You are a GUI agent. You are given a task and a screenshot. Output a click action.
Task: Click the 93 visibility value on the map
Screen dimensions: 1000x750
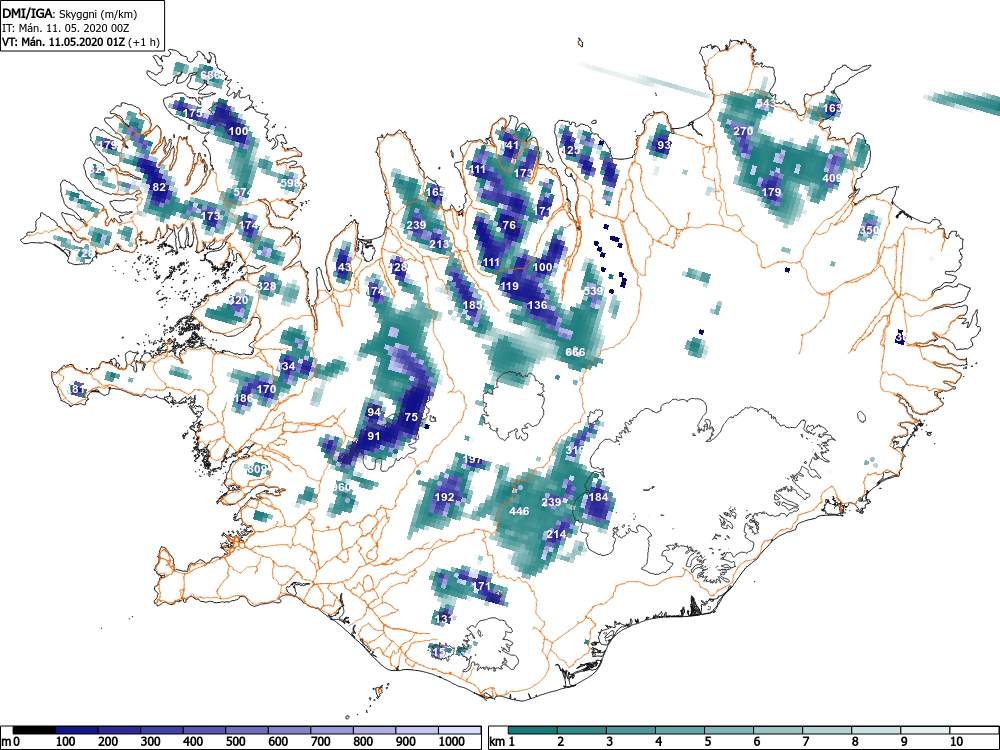click(x=665, y=145)
